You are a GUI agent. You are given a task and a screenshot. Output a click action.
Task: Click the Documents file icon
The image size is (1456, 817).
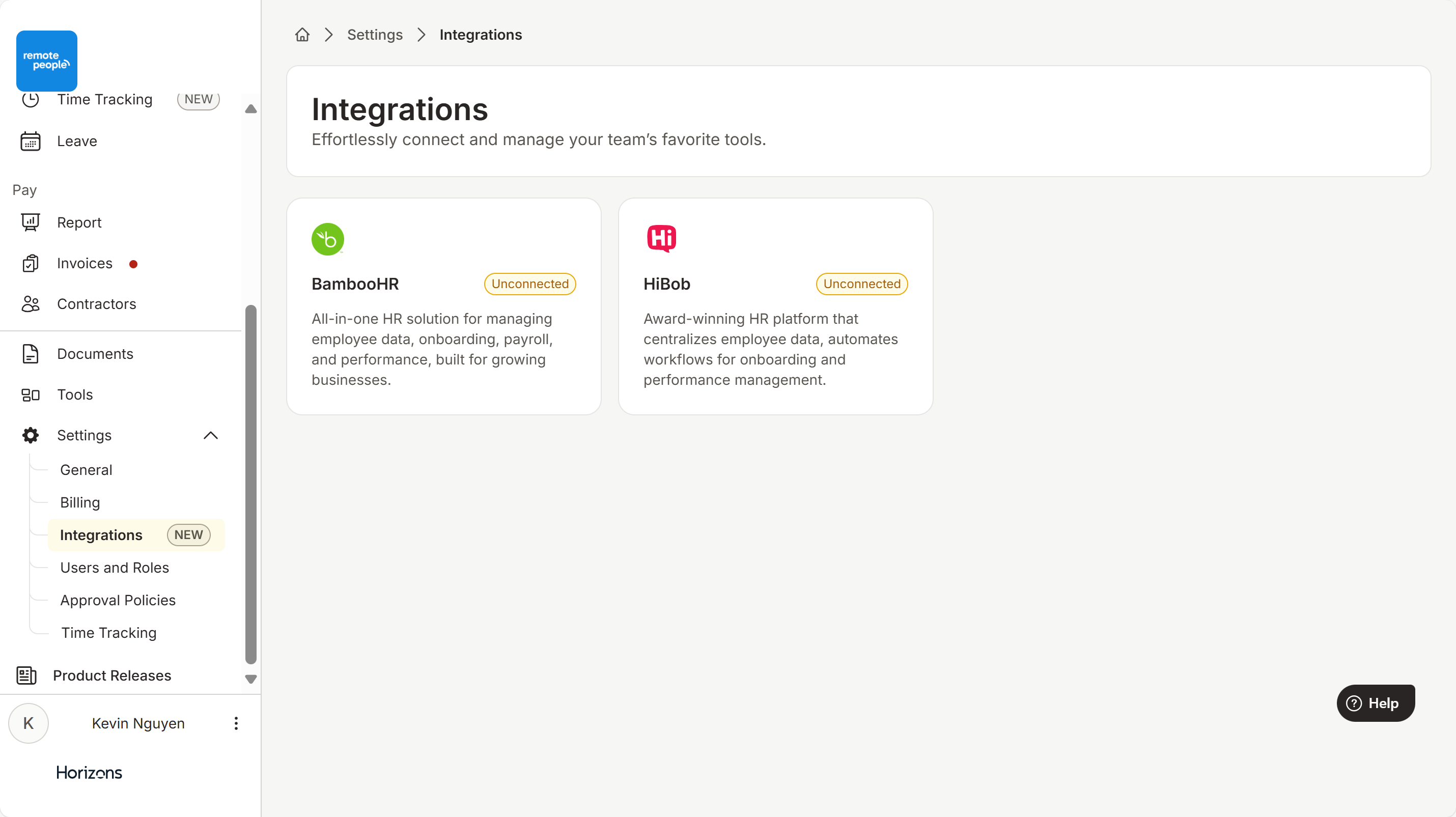coord(31,354)
